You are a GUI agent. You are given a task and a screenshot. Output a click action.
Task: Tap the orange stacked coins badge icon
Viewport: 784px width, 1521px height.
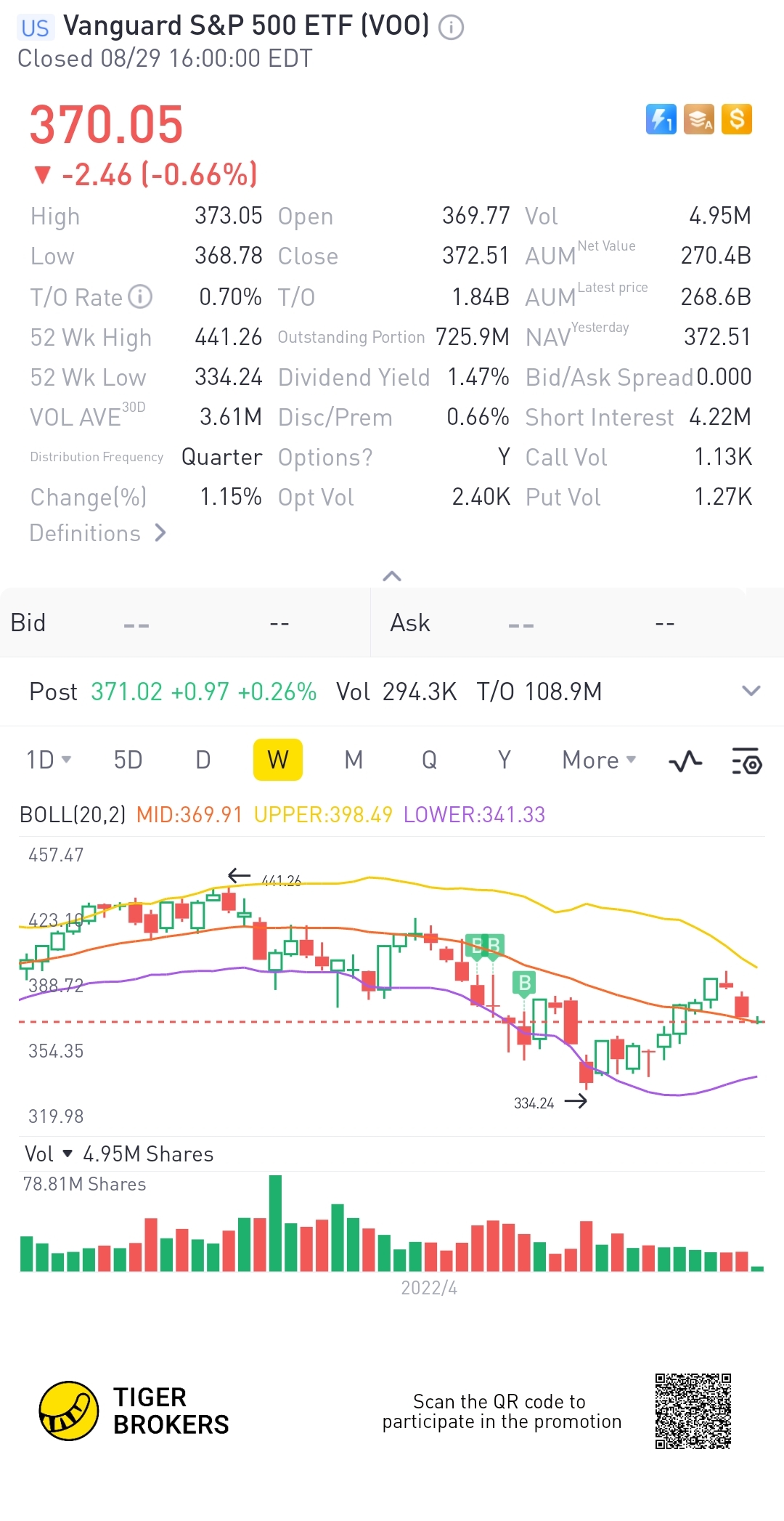point(699,119)
